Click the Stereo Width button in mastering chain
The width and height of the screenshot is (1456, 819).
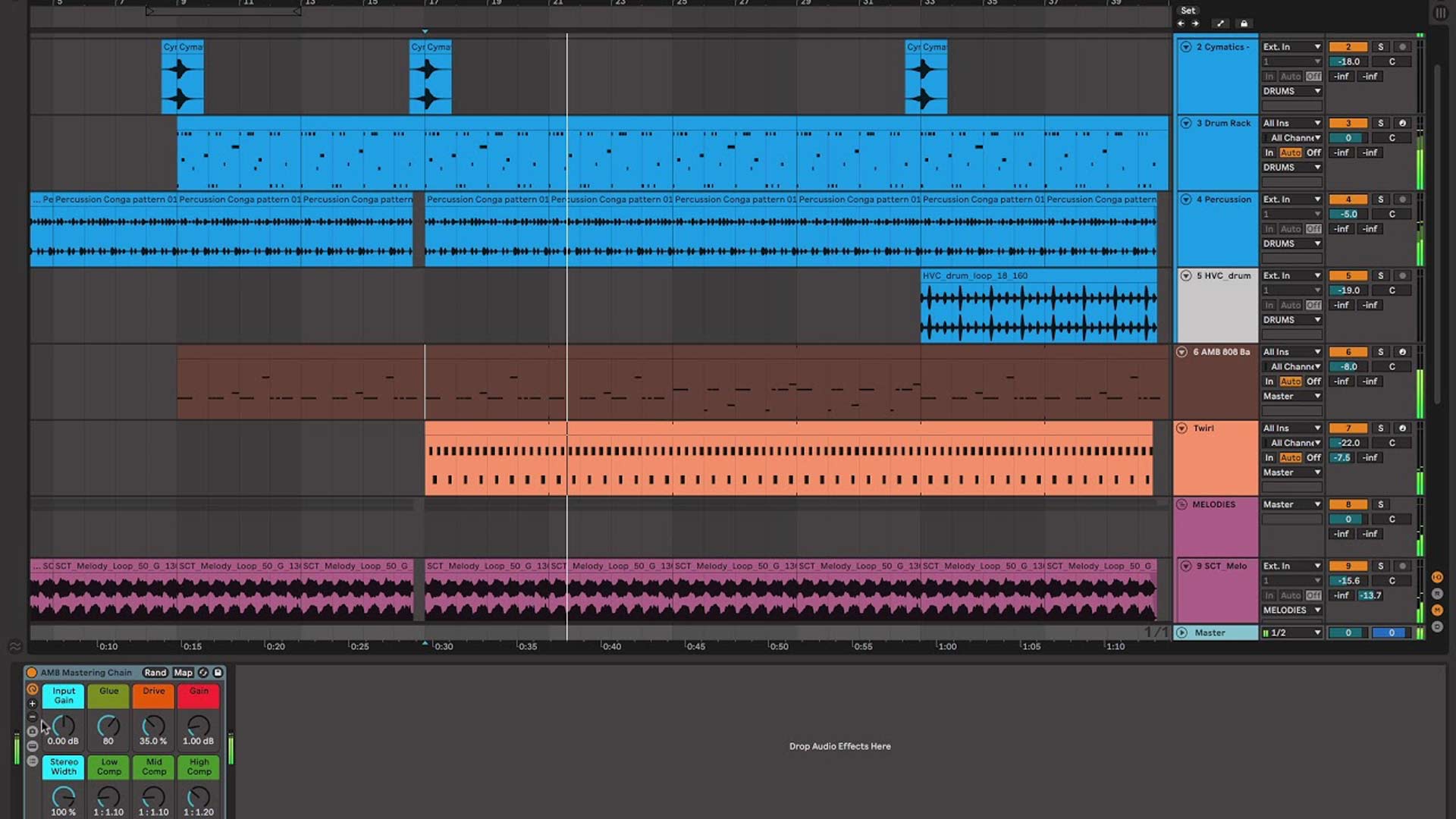[x=63, y=766]
